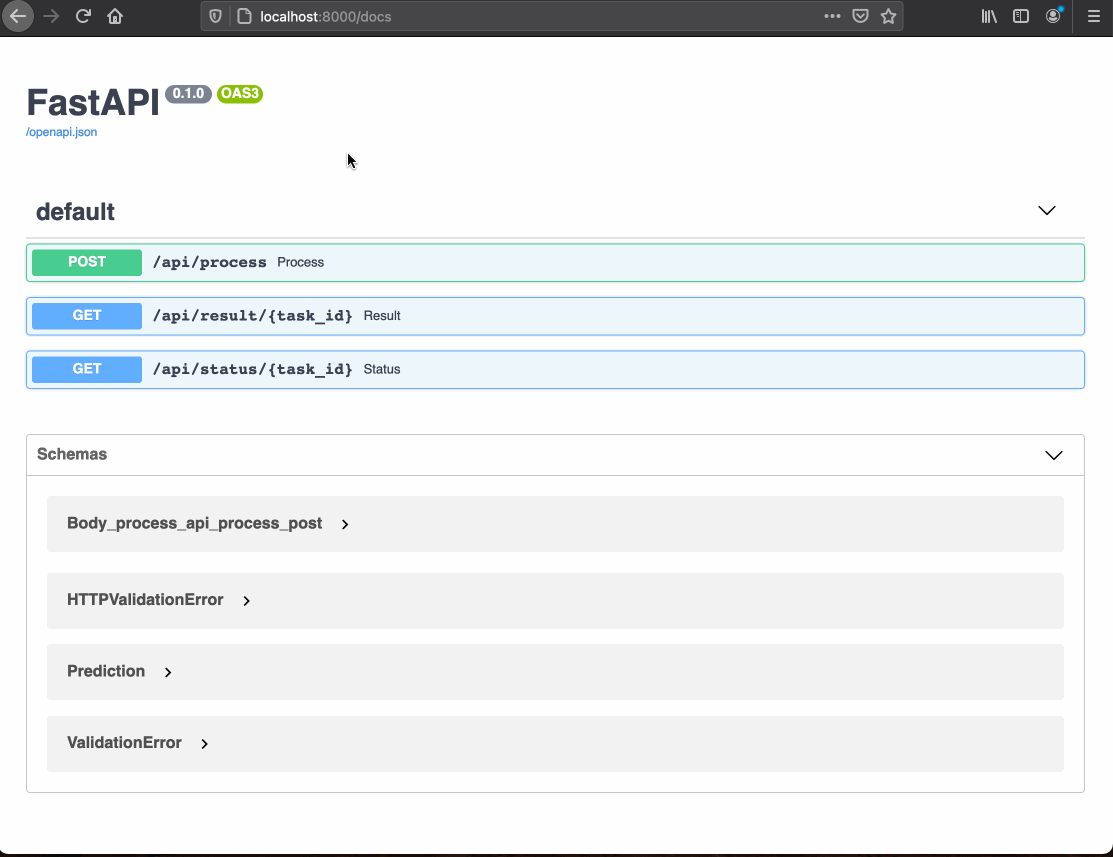
Task: Click the OAS3 badge
Action: coord(240,94)
